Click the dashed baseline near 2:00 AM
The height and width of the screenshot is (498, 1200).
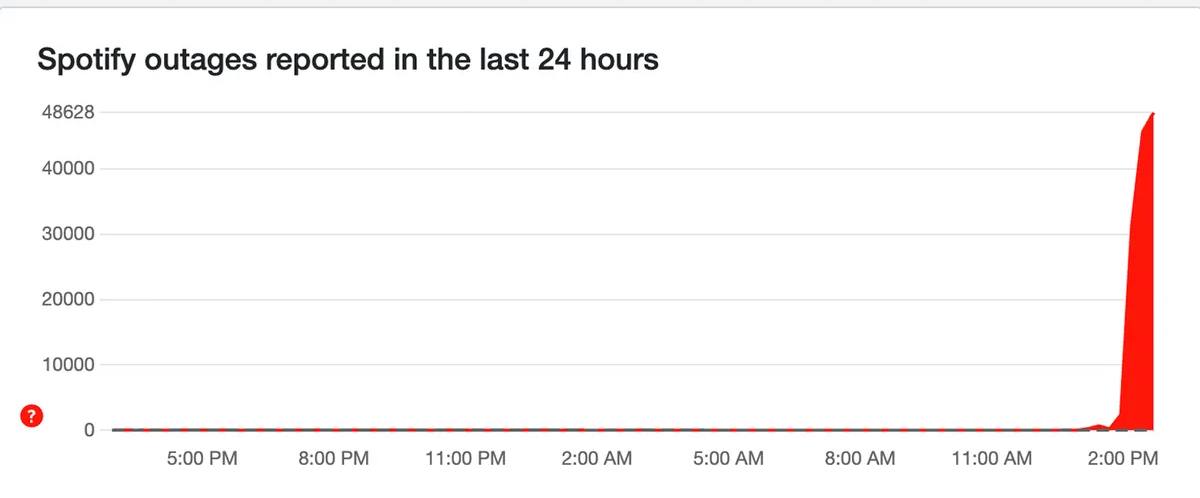[596, 430]
